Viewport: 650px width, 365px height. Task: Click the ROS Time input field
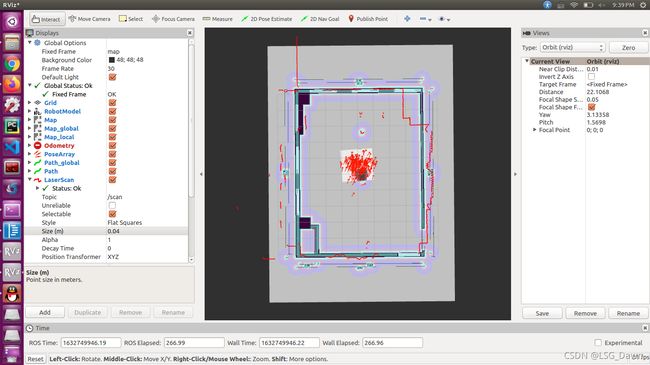tap(91, 343)
